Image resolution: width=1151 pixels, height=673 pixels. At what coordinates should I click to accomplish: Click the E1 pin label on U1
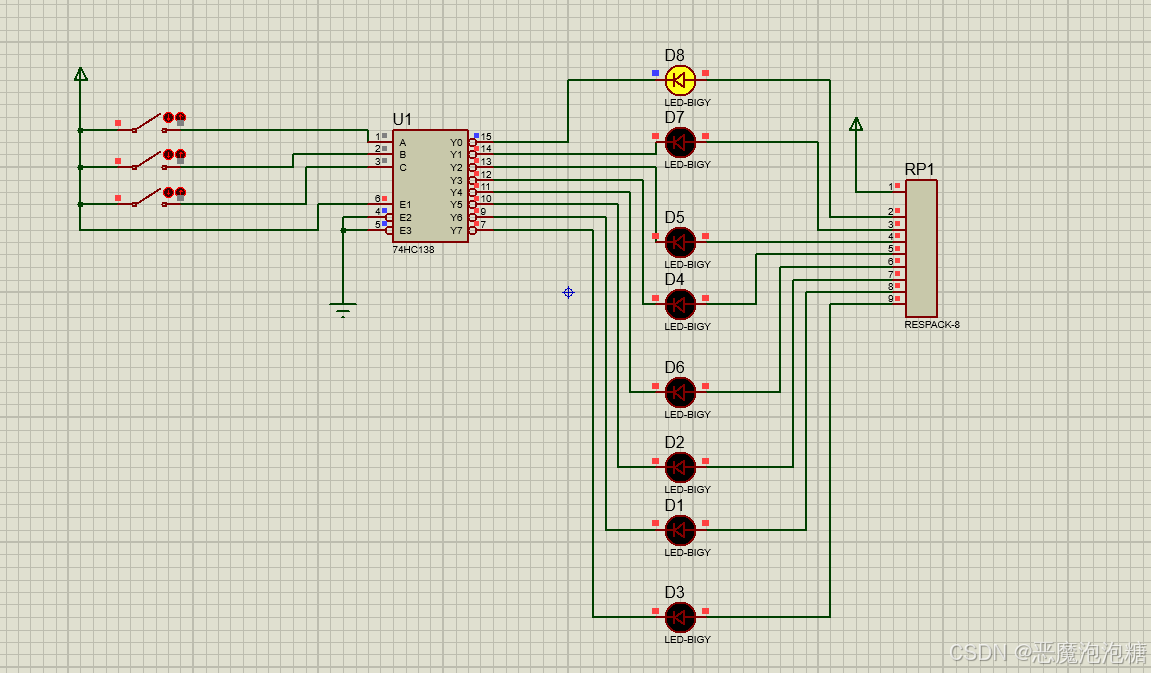tap(405, 205)
